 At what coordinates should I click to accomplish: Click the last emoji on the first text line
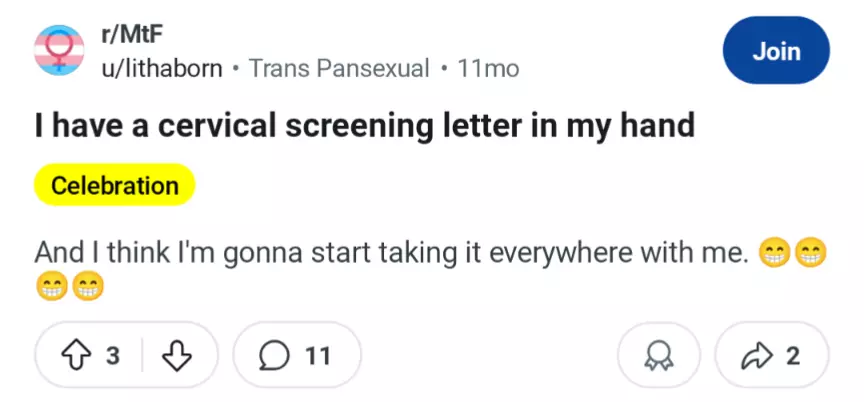811,254
